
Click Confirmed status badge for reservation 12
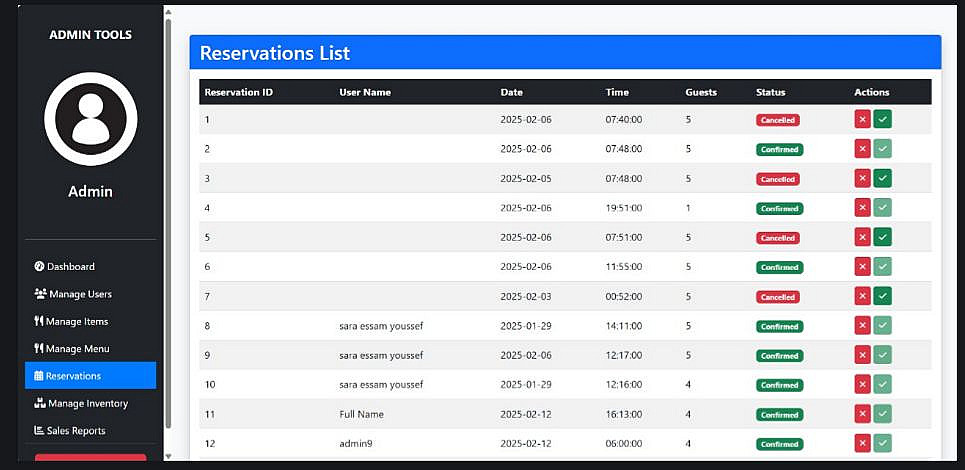(x=780, y=444)
